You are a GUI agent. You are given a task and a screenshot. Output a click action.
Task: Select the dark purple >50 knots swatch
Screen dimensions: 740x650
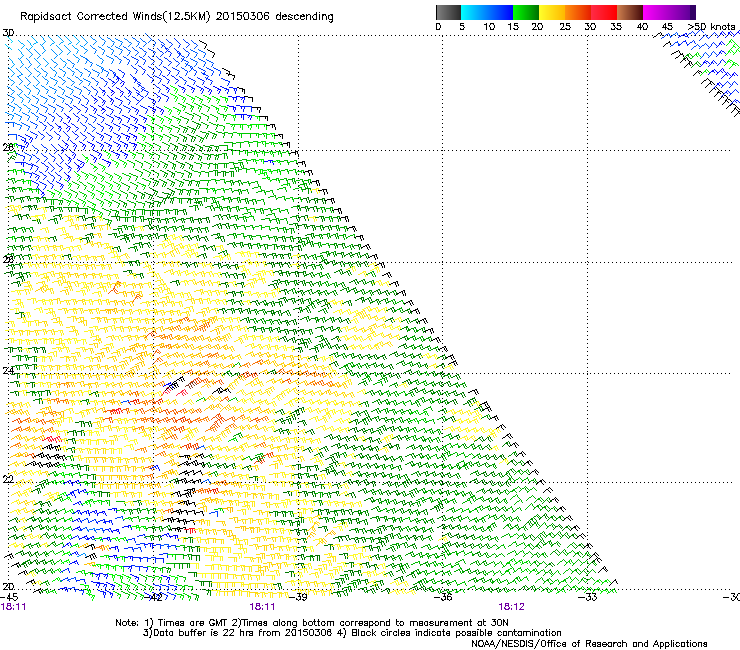693,12
